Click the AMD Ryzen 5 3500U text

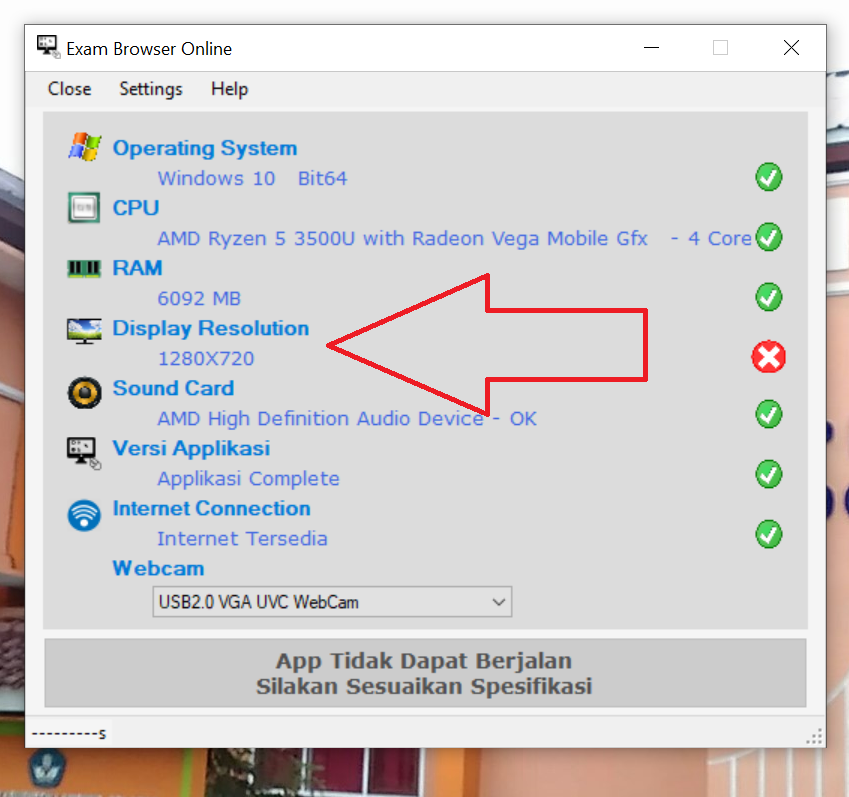coord(256,238)
